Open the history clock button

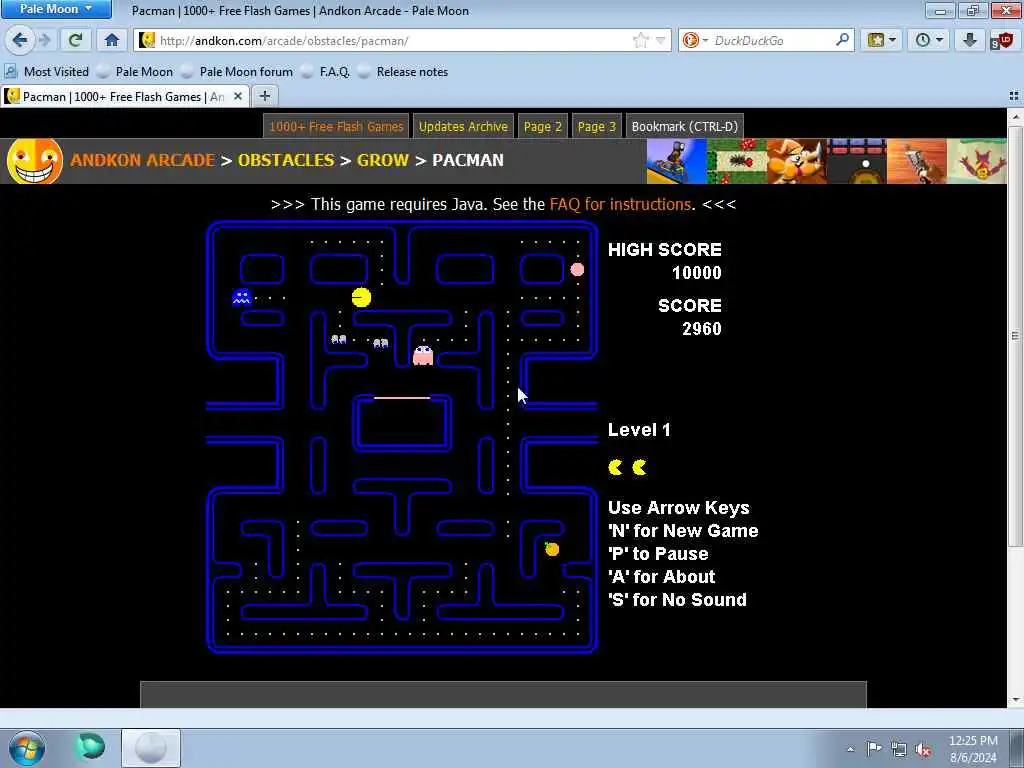tap(929, 40)
